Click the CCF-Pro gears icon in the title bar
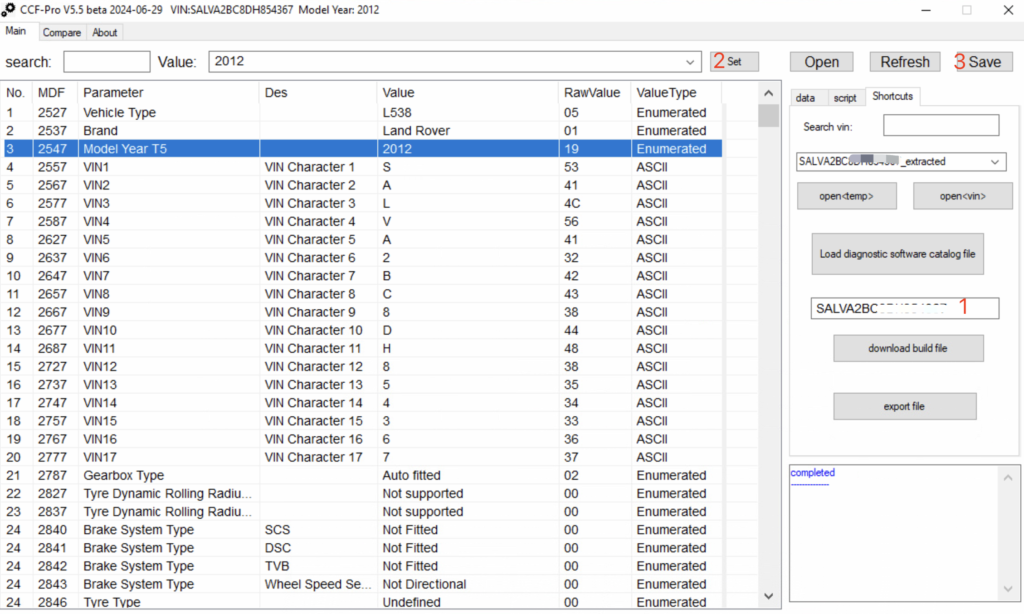This screenshot has height=614, width=1024. pos(12,10)
